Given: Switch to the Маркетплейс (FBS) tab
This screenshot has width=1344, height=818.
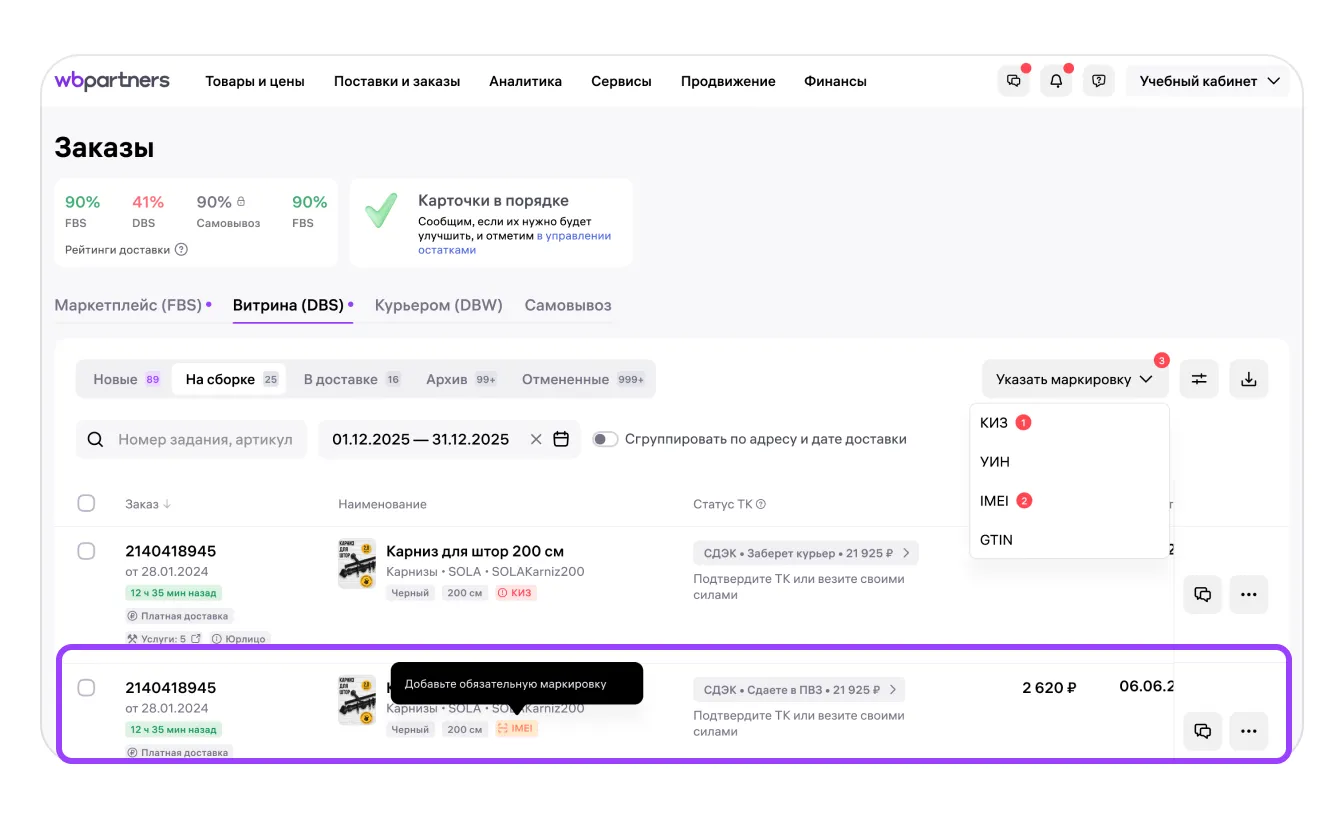Looking at the screenshot, I should point(128,305).
